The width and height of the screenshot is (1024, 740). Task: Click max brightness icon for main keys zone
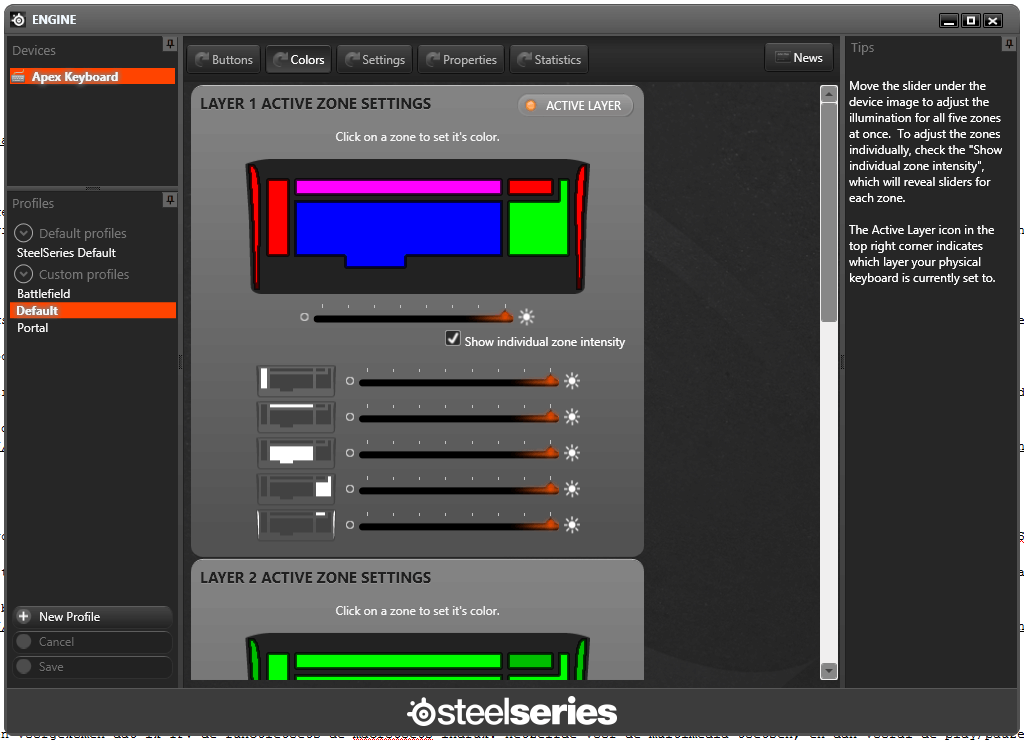pyautogui.click(x=572, y=453)
